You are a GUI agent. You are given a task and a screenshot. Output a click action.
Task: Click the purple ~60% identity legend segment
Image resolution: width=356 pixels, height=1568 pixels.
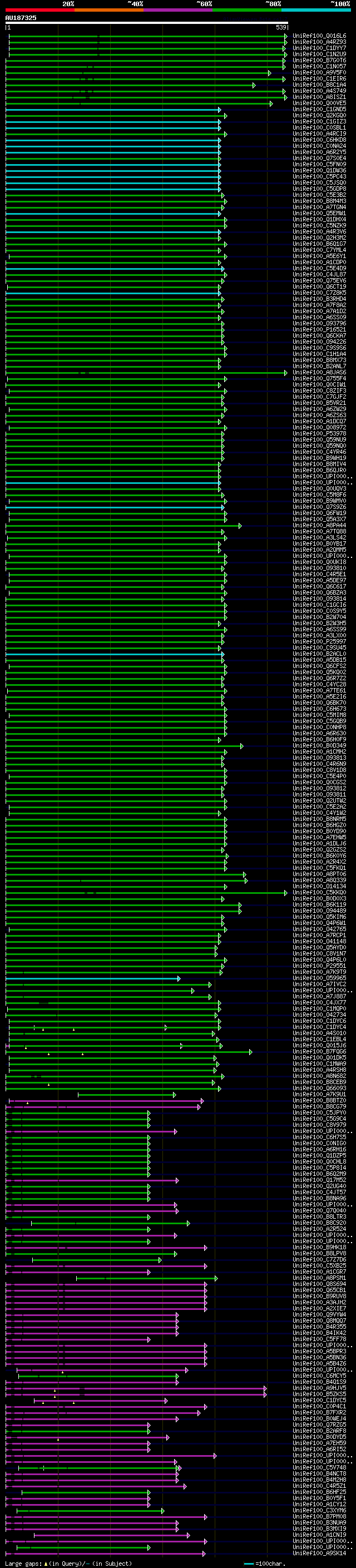coord(177,10)
